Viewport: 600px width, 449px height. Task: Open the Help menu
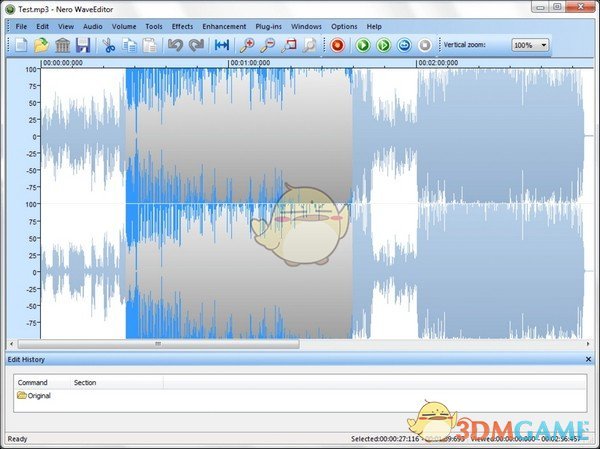tap(374, 26)
